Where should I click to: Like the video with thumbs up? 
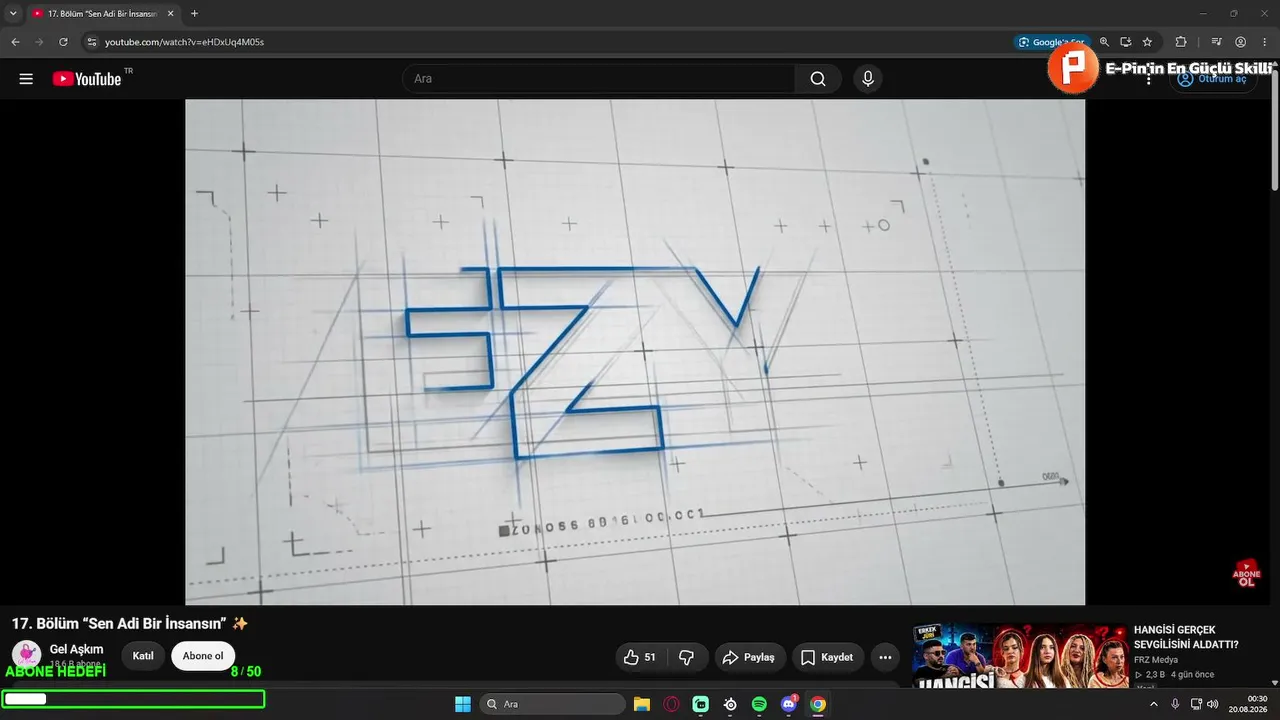640,657
